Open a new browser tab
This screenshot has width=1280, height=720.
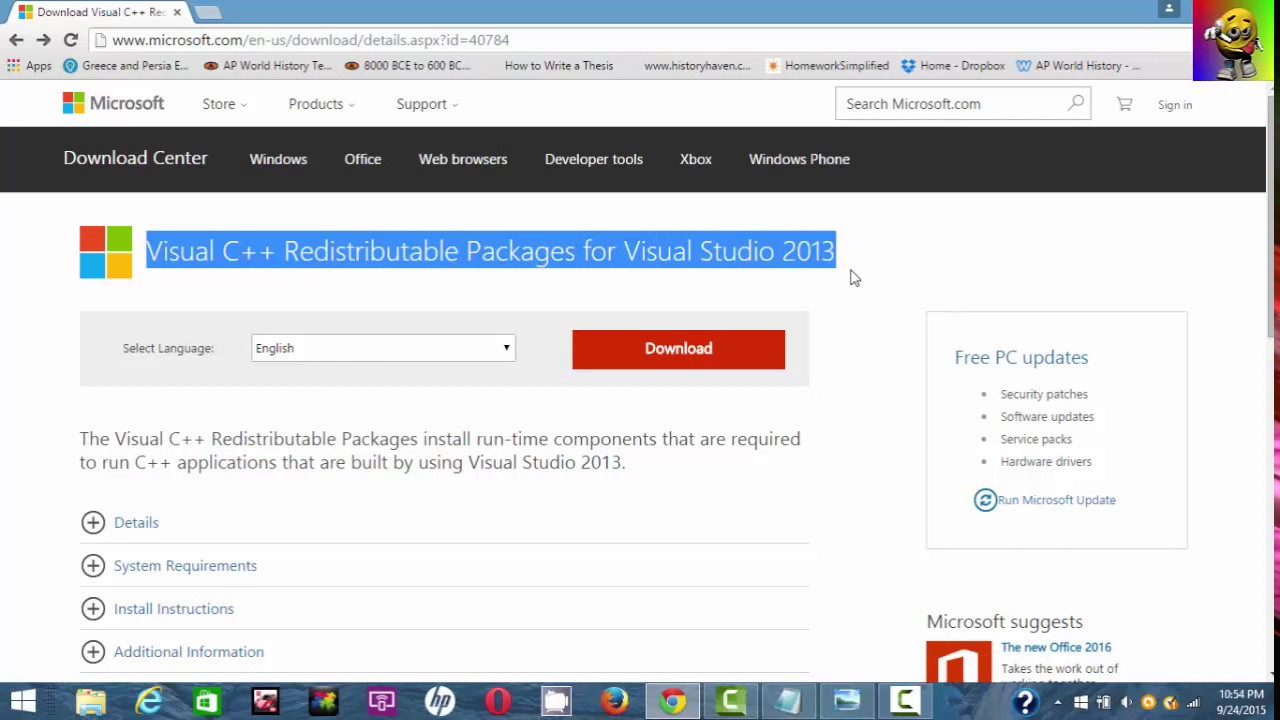(x=208, y=12)
